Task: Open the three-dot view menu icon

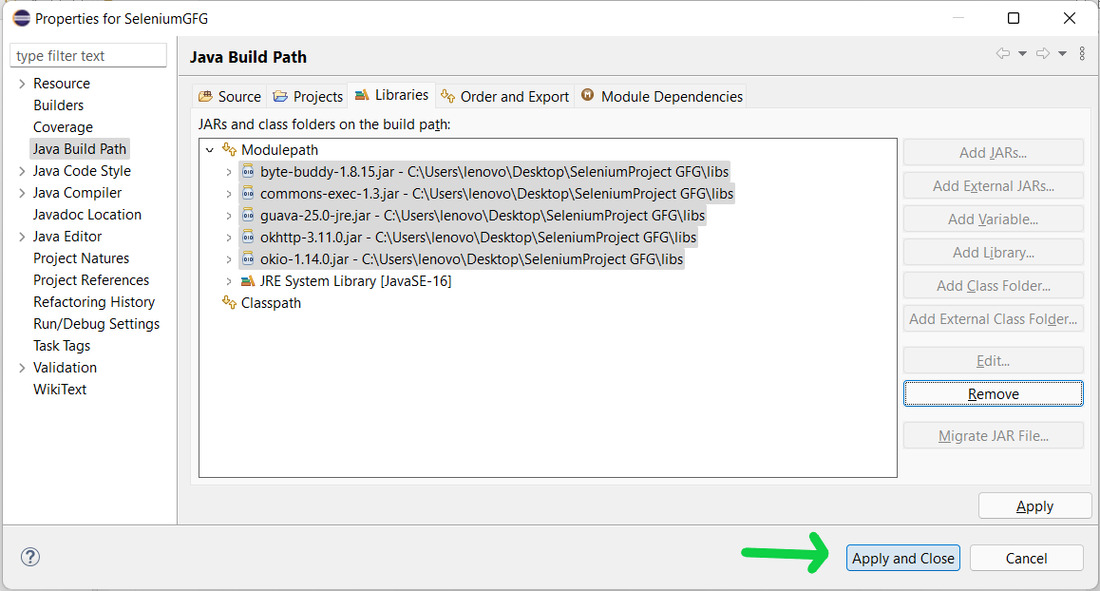Action: pyautogui.click(x=1082, y=54)
